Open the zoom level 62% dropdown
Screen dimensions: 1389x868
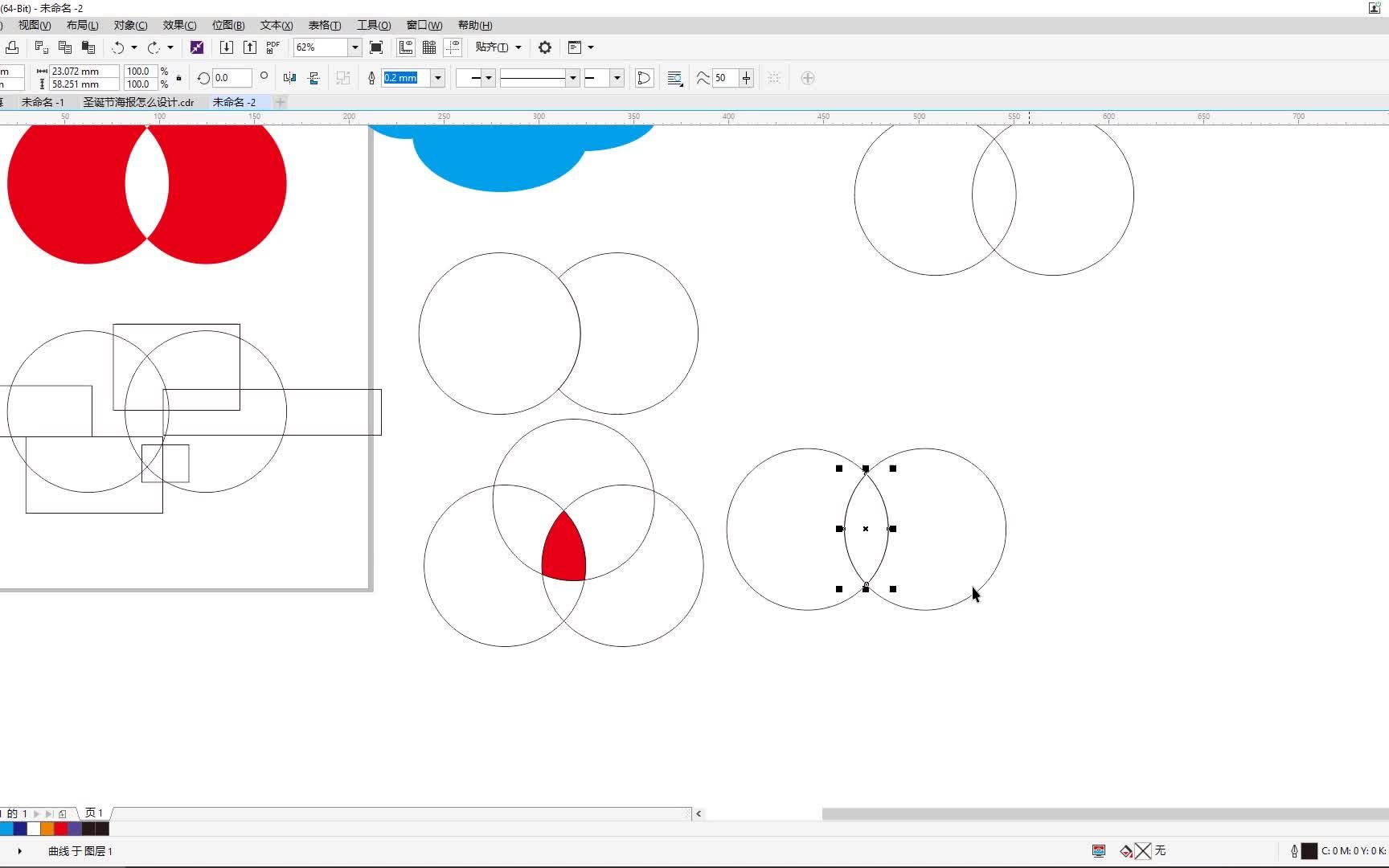pos(354,47)
